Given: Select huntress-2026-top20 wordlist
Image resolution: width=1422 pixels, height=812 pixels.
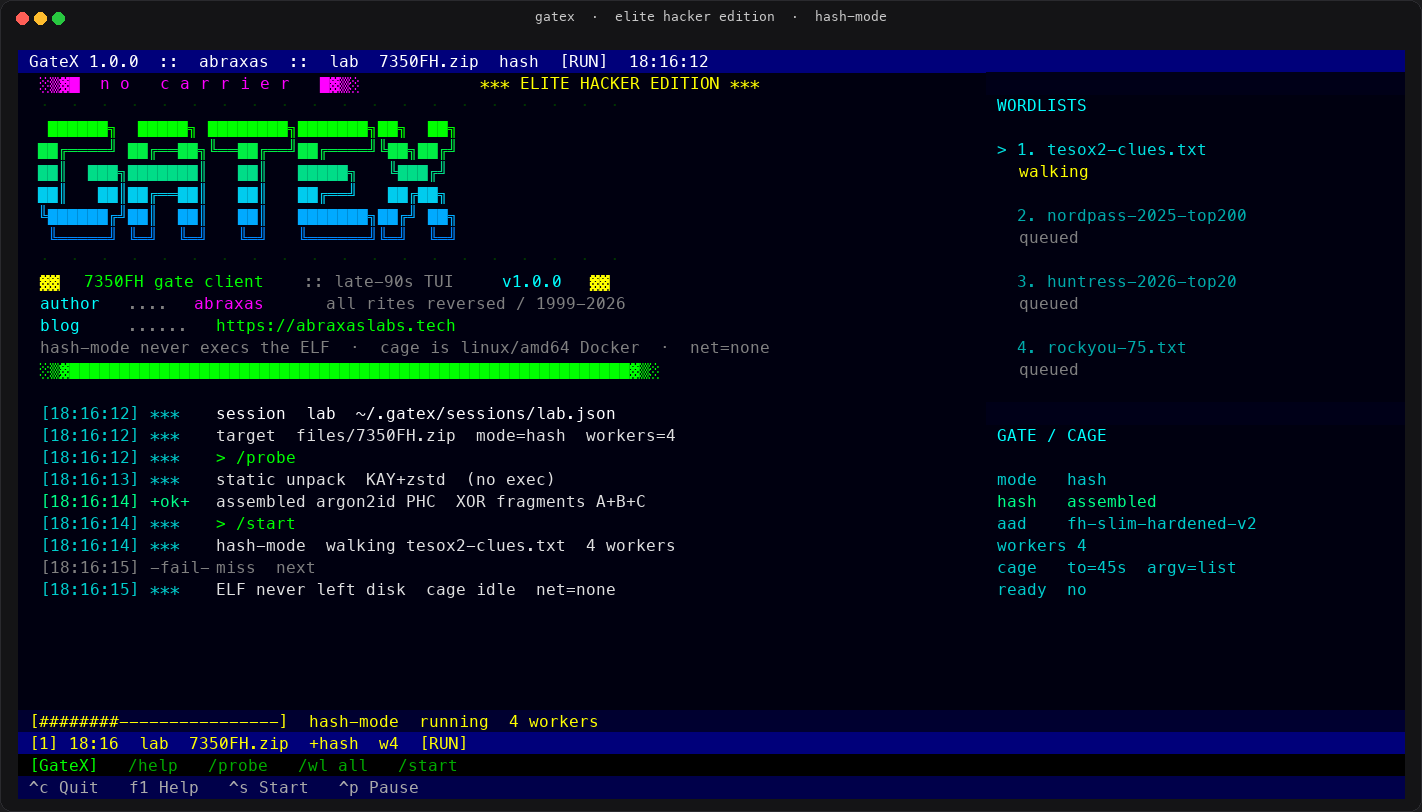Looking at the screenshot, I should coord(1141,282).
